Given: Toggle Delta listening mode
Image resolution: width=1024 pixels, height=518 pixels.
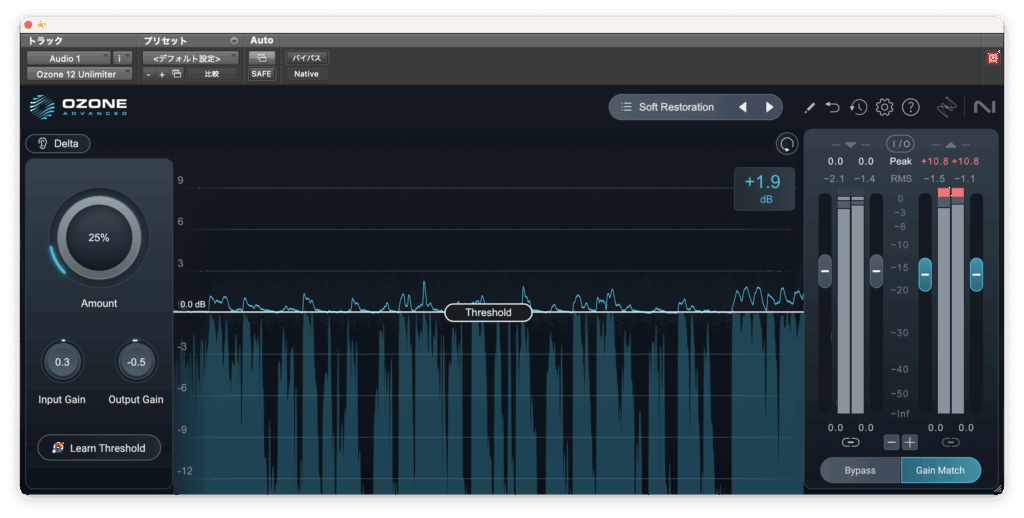Looking at the screenshot, I should tap(58, 143).
